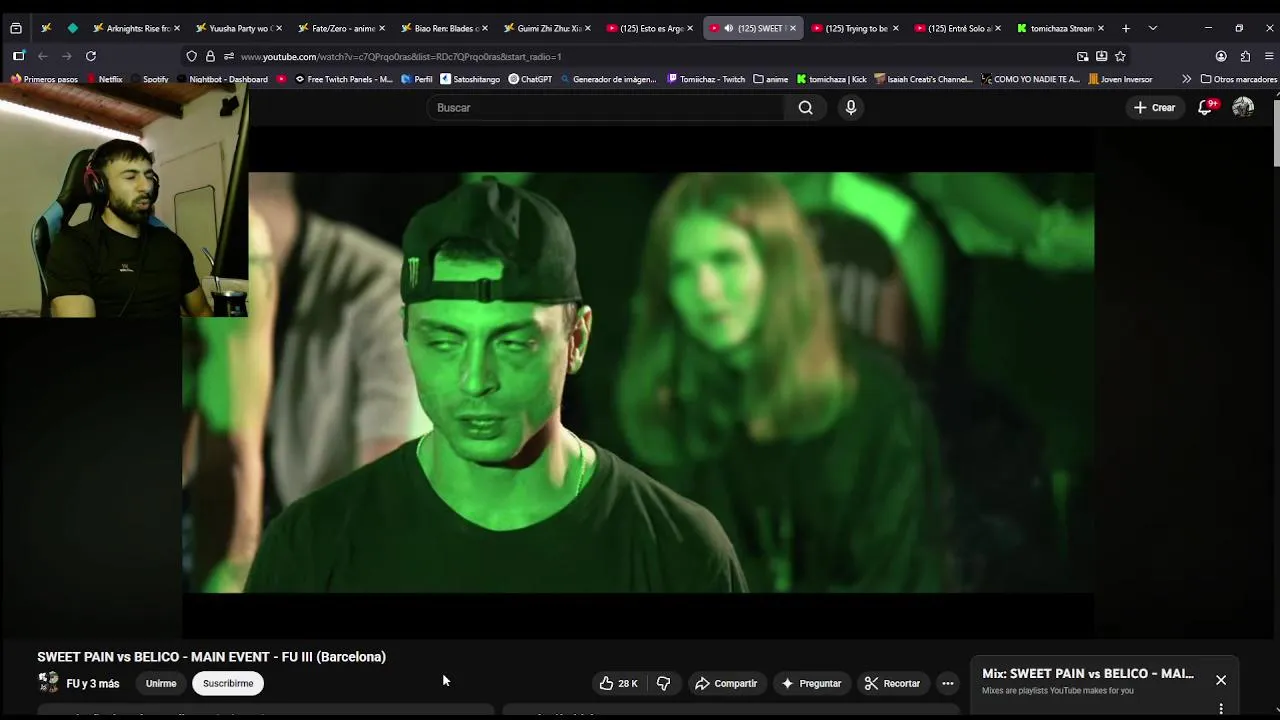Expand list all tabs chevron
1280x720 pixels.
(x=1152, y=28)
